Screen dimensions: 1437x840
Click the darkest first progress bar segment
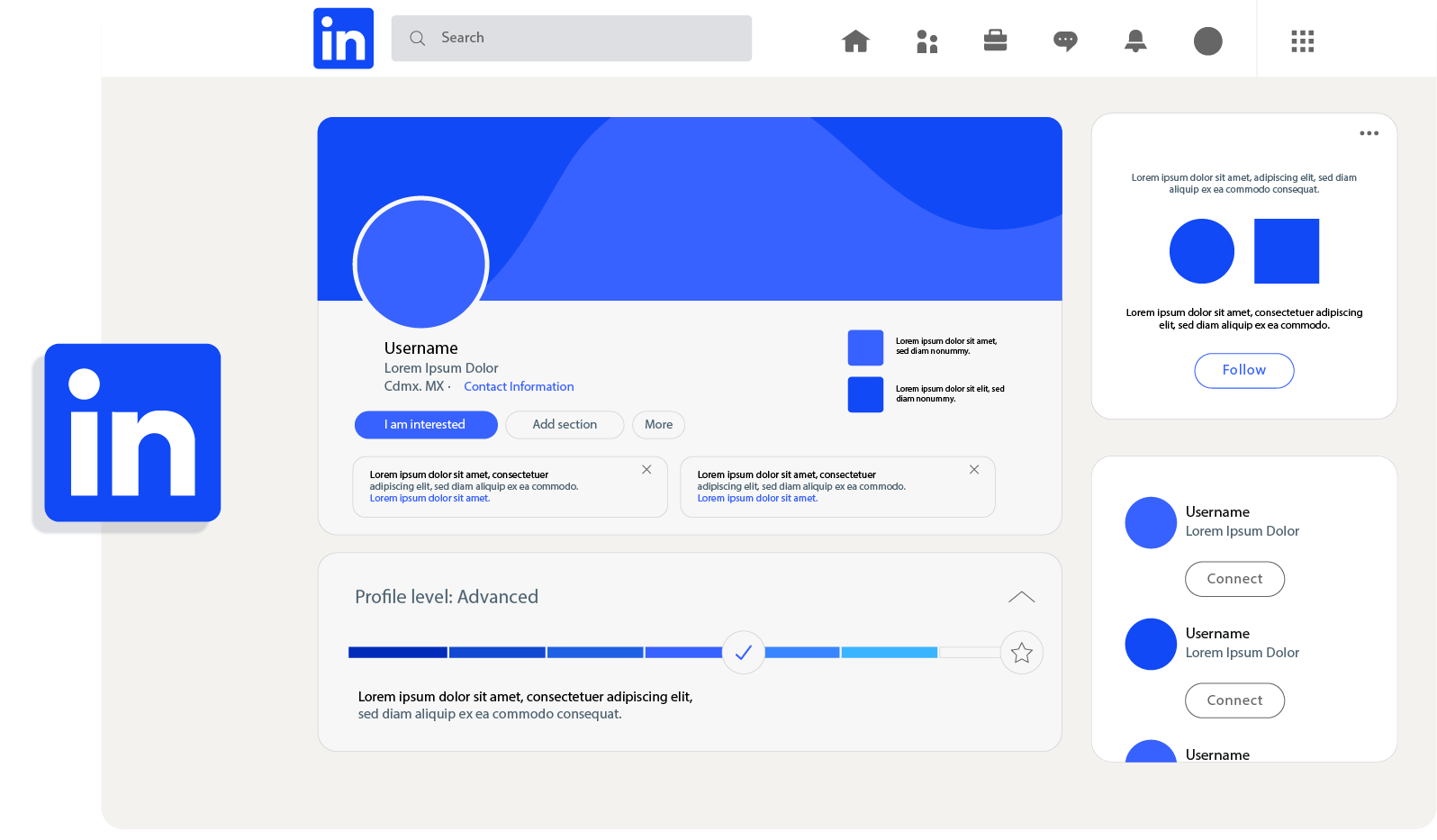pos(398,652)
